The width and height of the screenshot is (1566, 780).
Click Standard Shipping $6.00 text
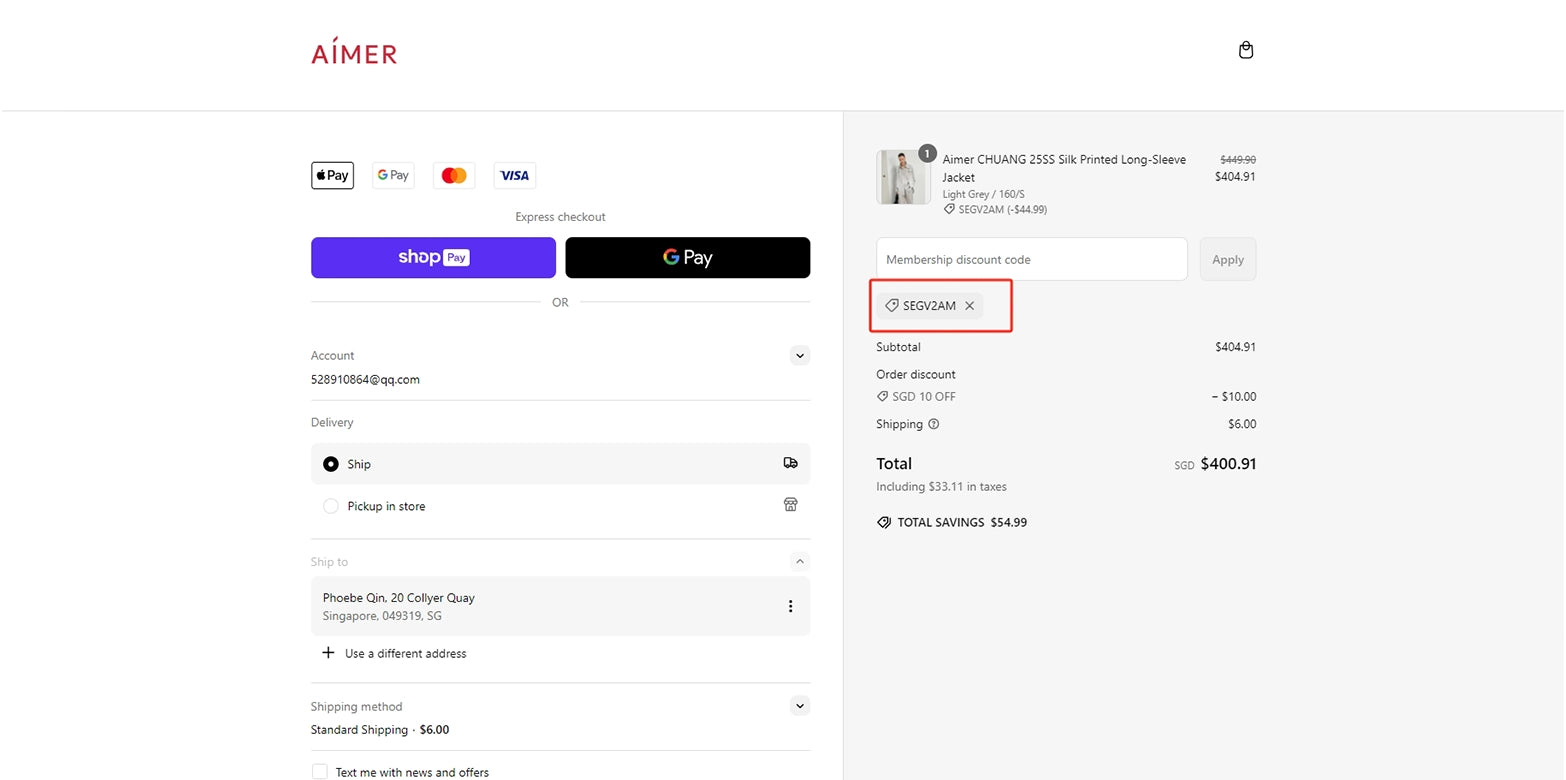[x=380, y=730]
